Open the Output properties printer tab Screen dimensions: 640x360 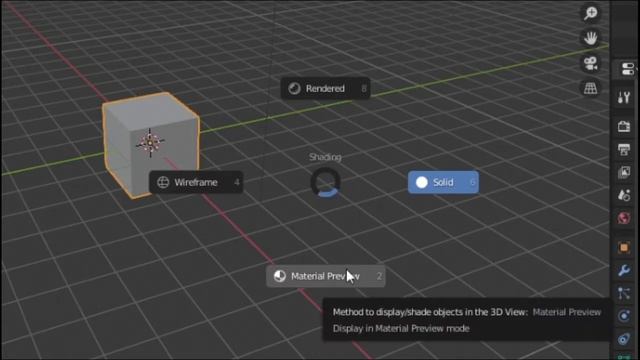[x=624, y=149]
